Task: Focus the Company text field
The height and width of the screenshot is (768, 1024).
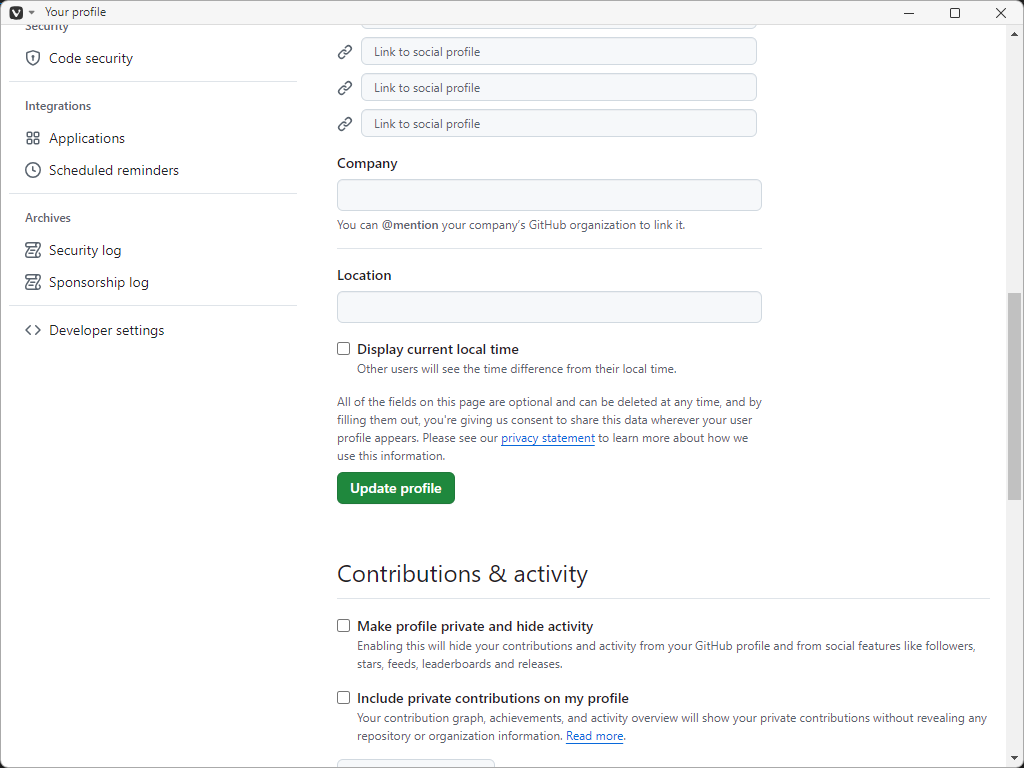Action: click(x=549, y=195)
